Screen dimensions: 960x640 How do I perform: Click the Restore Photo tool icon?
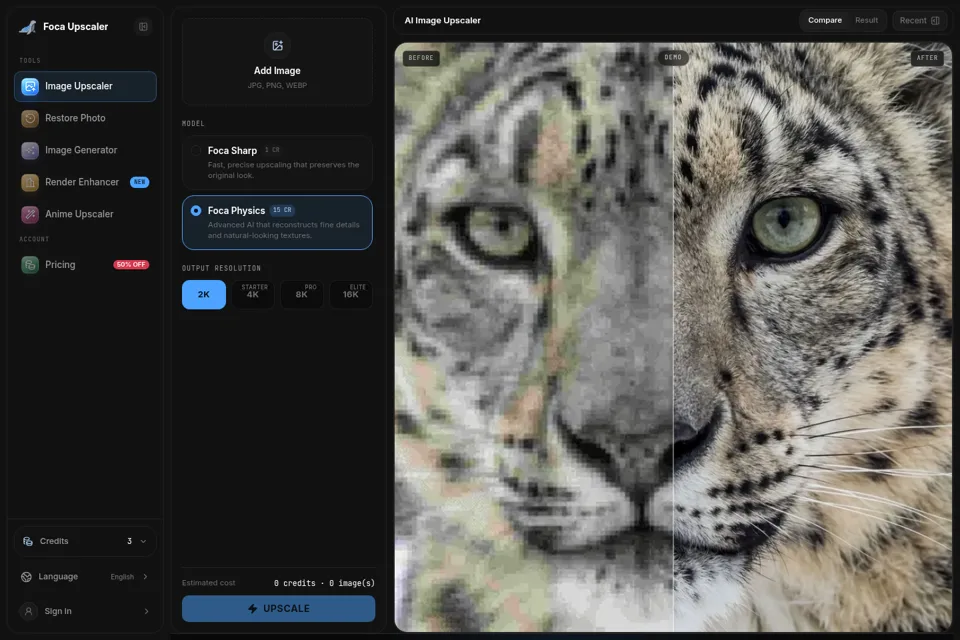pyautogui.click(x=30, y=118)
